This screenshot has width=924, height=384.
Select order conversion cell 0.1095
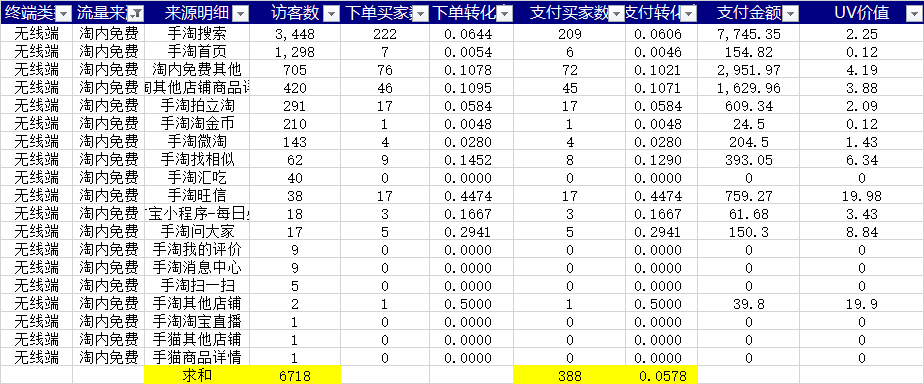pyautogui.click(x=471, y=88)
